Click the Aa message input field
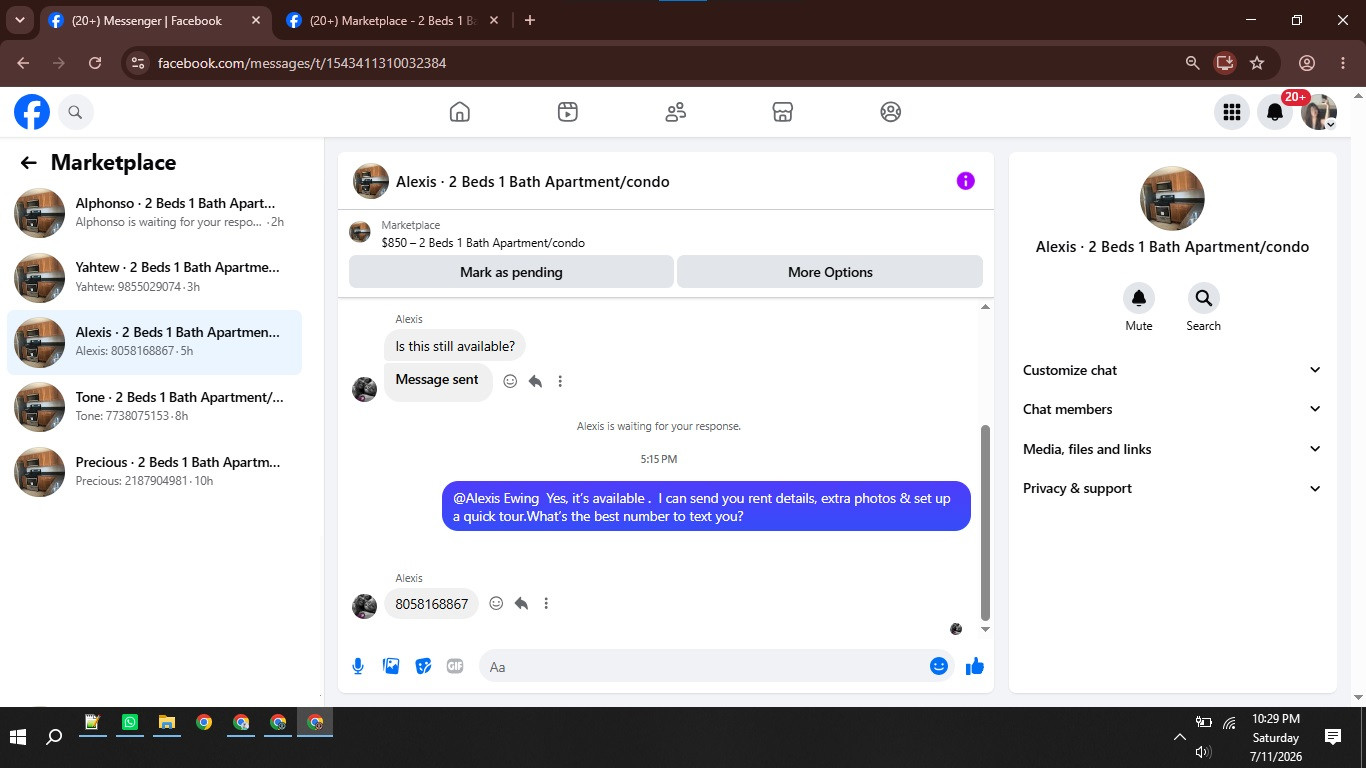The image size is (1366, 768). [x=715, y=666]
